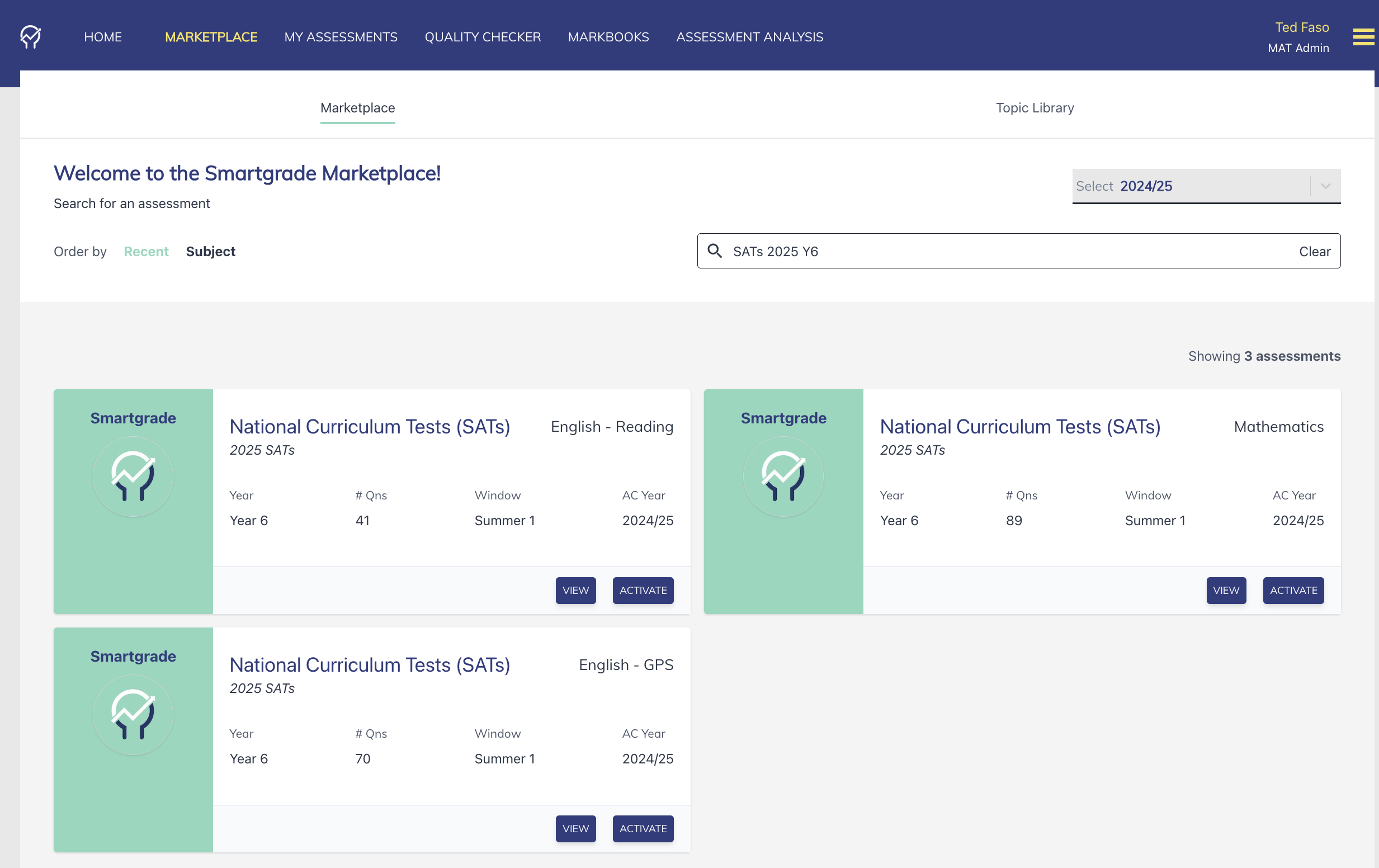Switch to the Topic Library tab
Image resolution: width=1379 pixels, height=868 pixels.
click(x=1035, y=108)
